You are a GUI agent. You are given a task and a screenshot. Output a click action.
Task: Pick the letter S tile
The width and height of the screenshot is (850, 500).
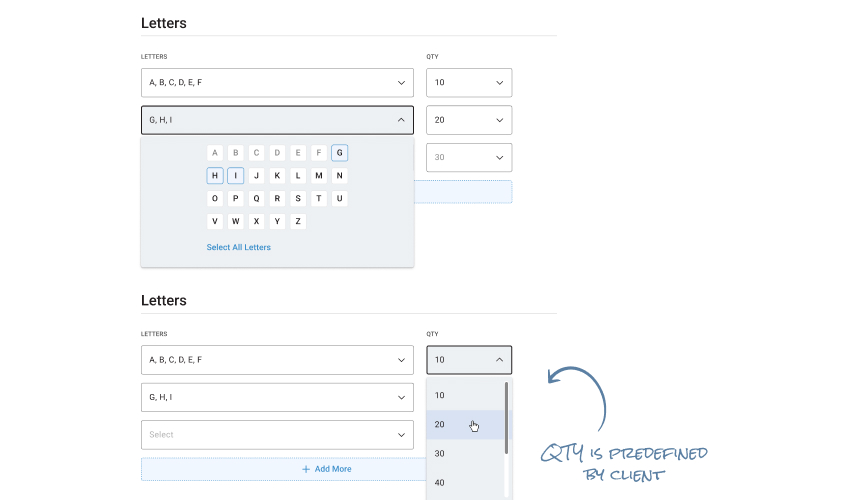click(x=298, y=198)
